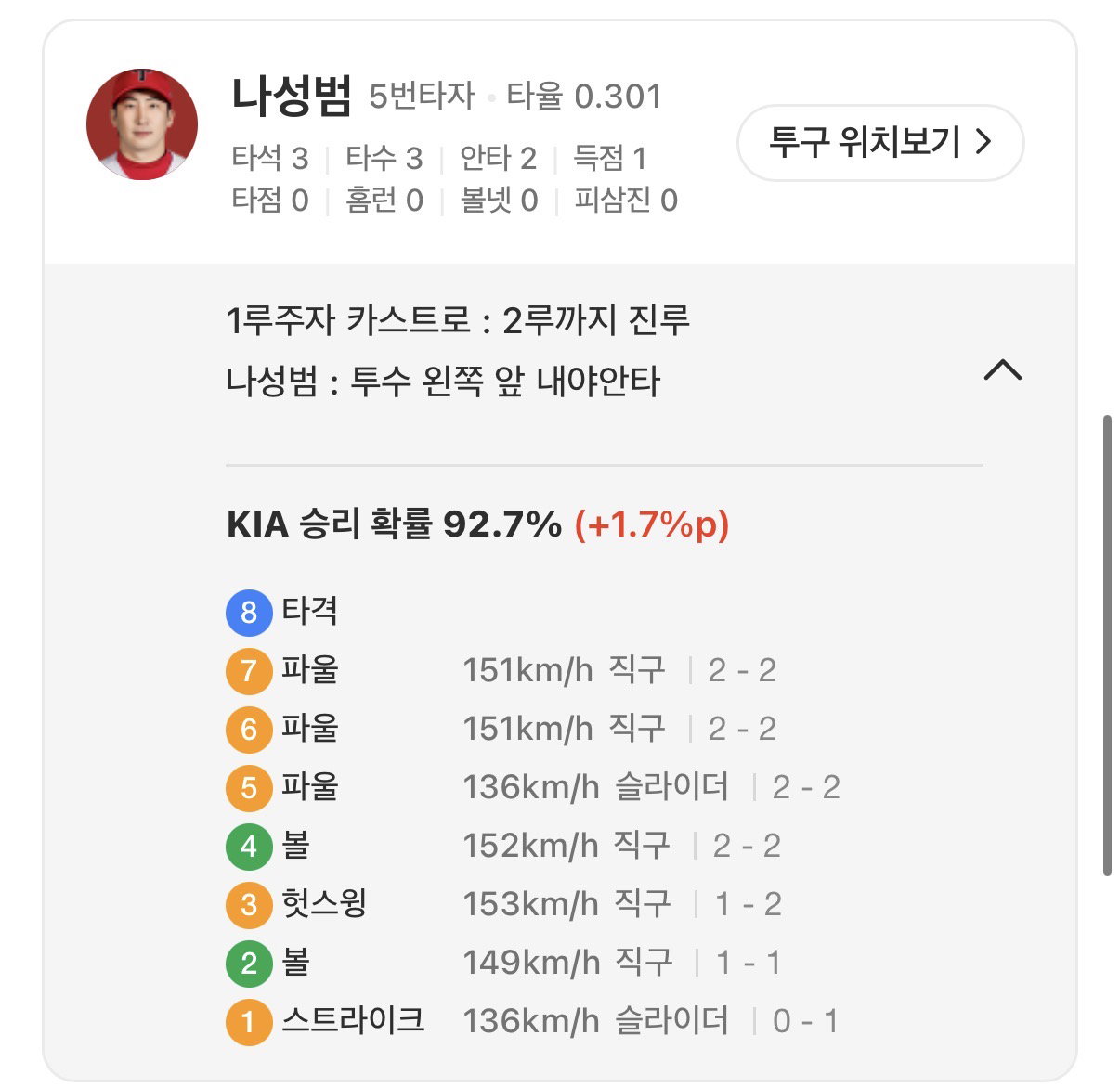The width and height of the screenshot is (1120, 1087).
Task: Click the 1루주자 카스트로 2루까지 진루 line
Action: click(458, 320)
